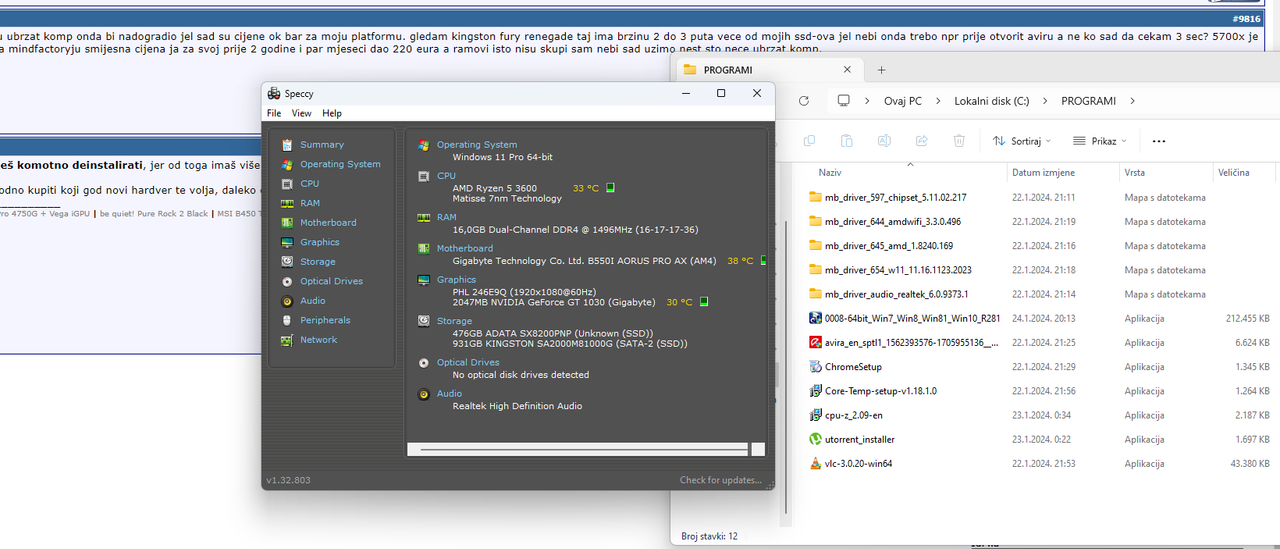
Task: Click the 38 °C motherboard temperature value
Action: [740, 260]
